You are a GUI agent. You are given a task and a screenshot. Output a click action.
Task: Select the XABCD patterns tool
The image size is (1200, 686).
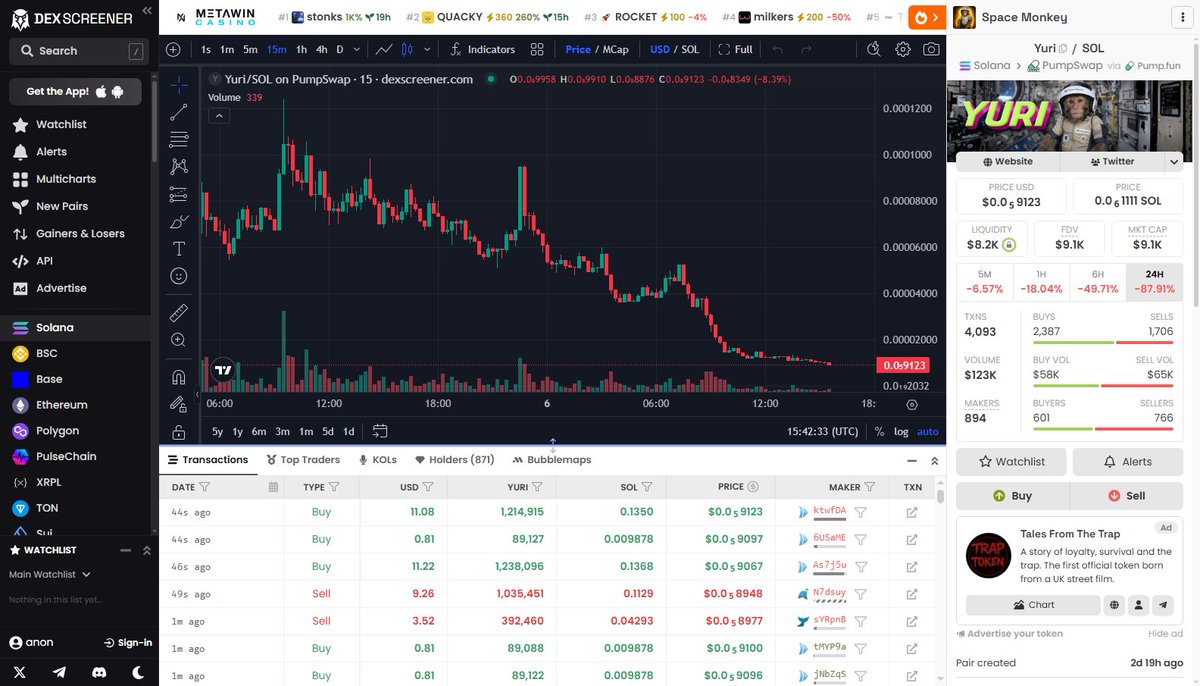[x=179, y=166]
